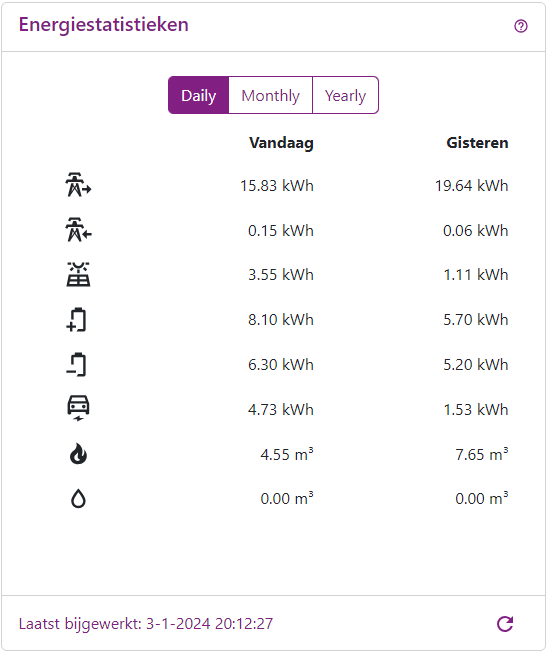The height and width of the screenshot is (651, 547).
Task: Click the Vandaag column header
Action: point(281,143)
